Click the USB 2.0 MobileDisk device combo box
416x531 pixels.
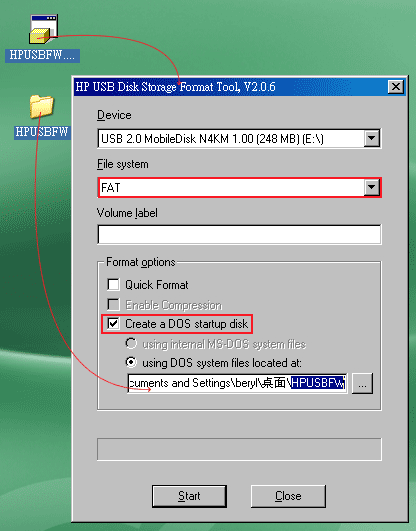[x=239, y=139]
